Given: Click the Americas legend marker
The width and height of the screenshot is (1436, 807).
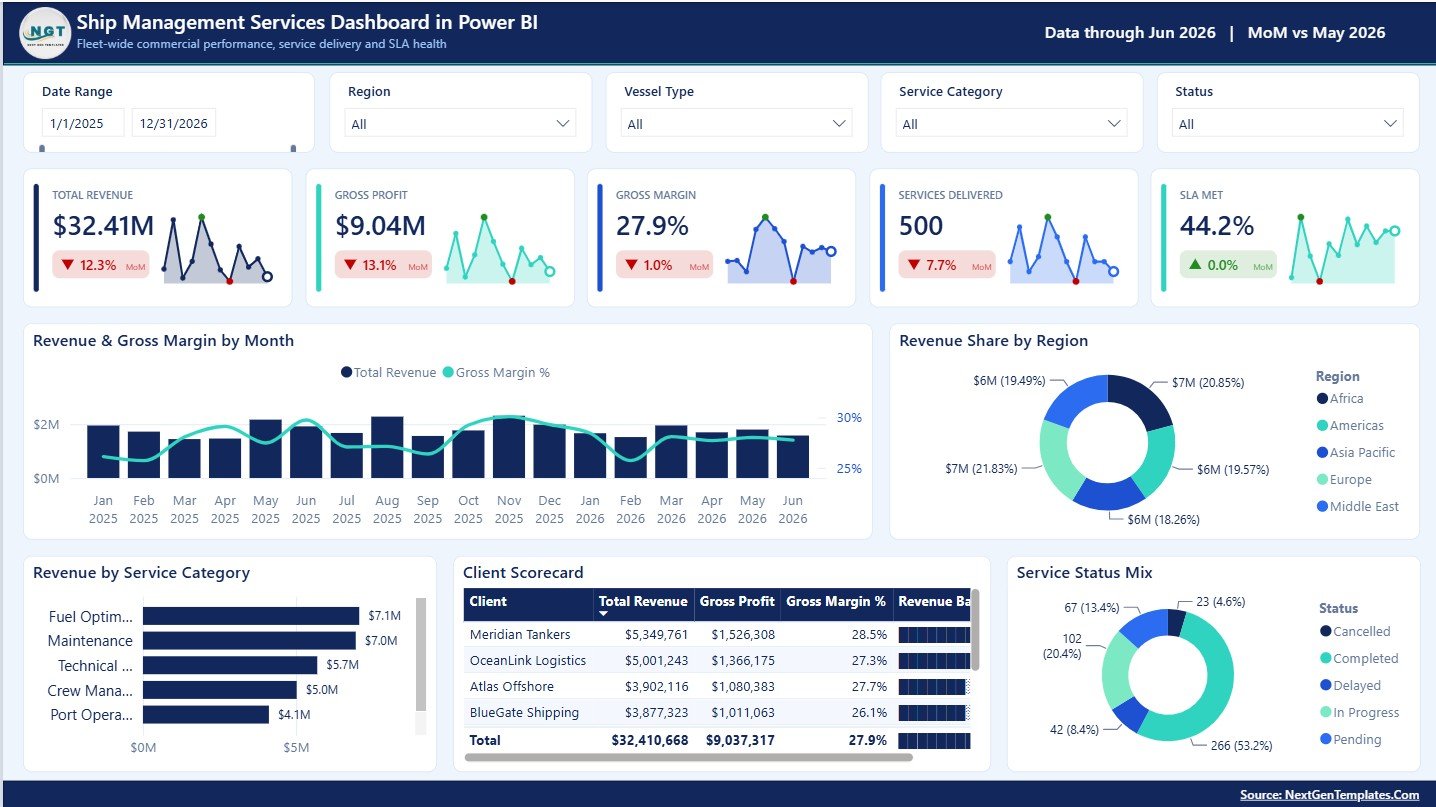Looking at the screenshot, I should (1324, 426).
